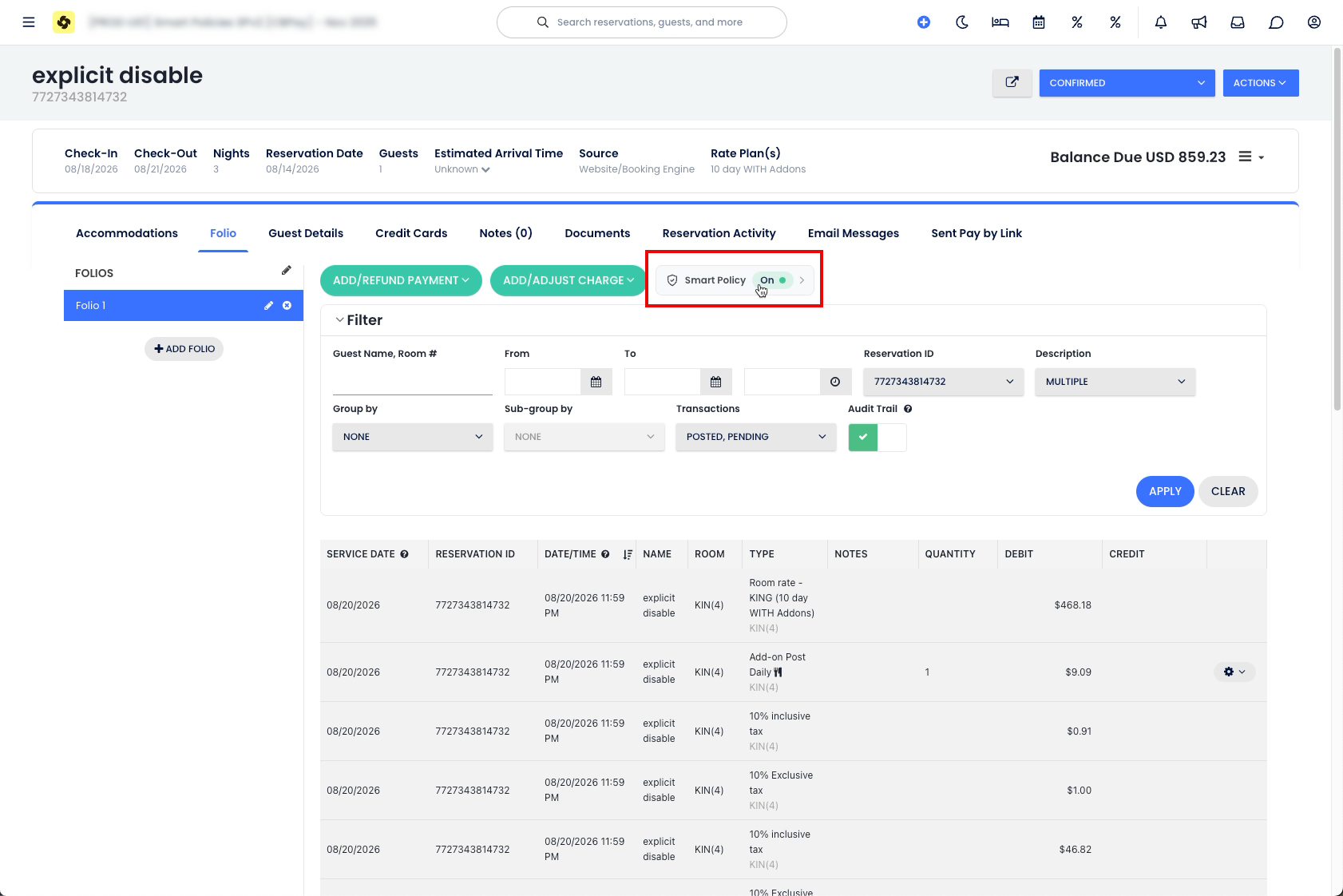
Task: Collapse the Filter section
Action: [x=359, y=320]
